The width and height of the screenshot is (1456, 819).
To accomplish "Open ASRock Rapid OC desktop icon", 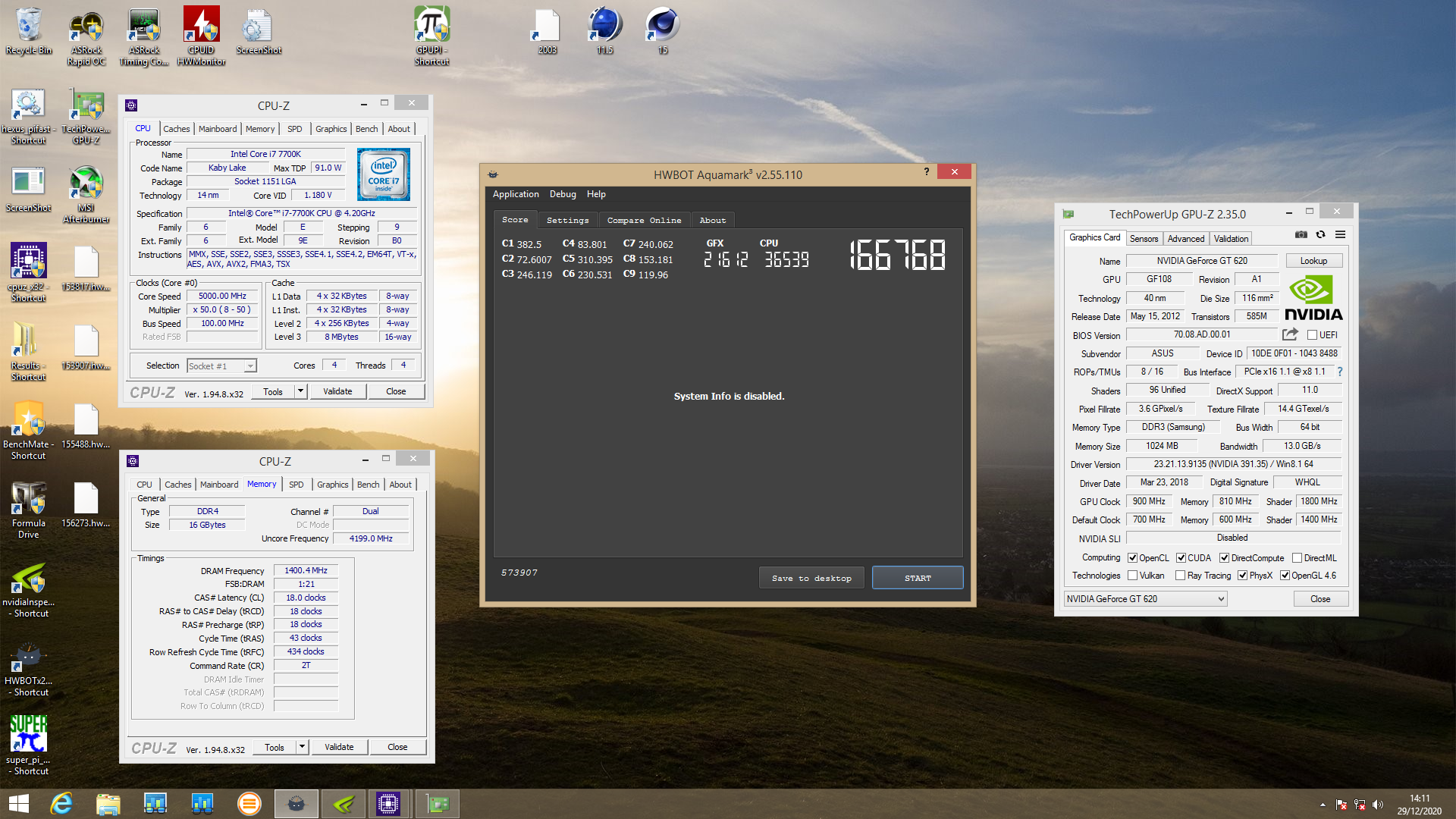I will (x=86, y=36).
